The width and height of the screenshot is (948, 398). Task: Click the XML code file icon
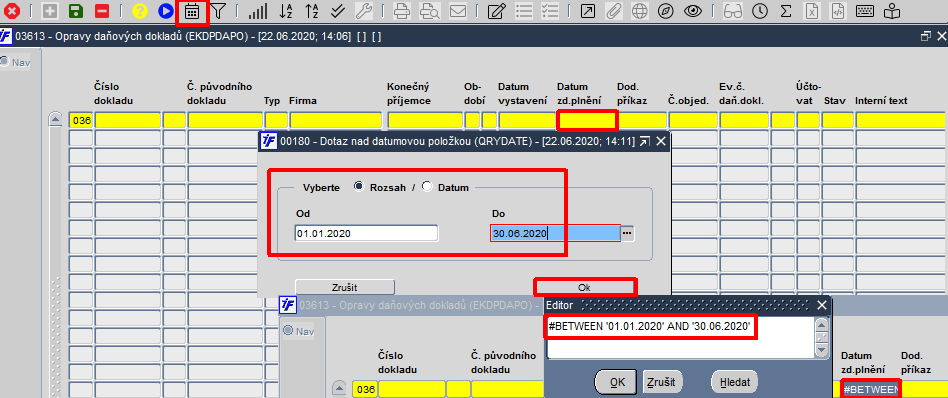tap(838, 11)
